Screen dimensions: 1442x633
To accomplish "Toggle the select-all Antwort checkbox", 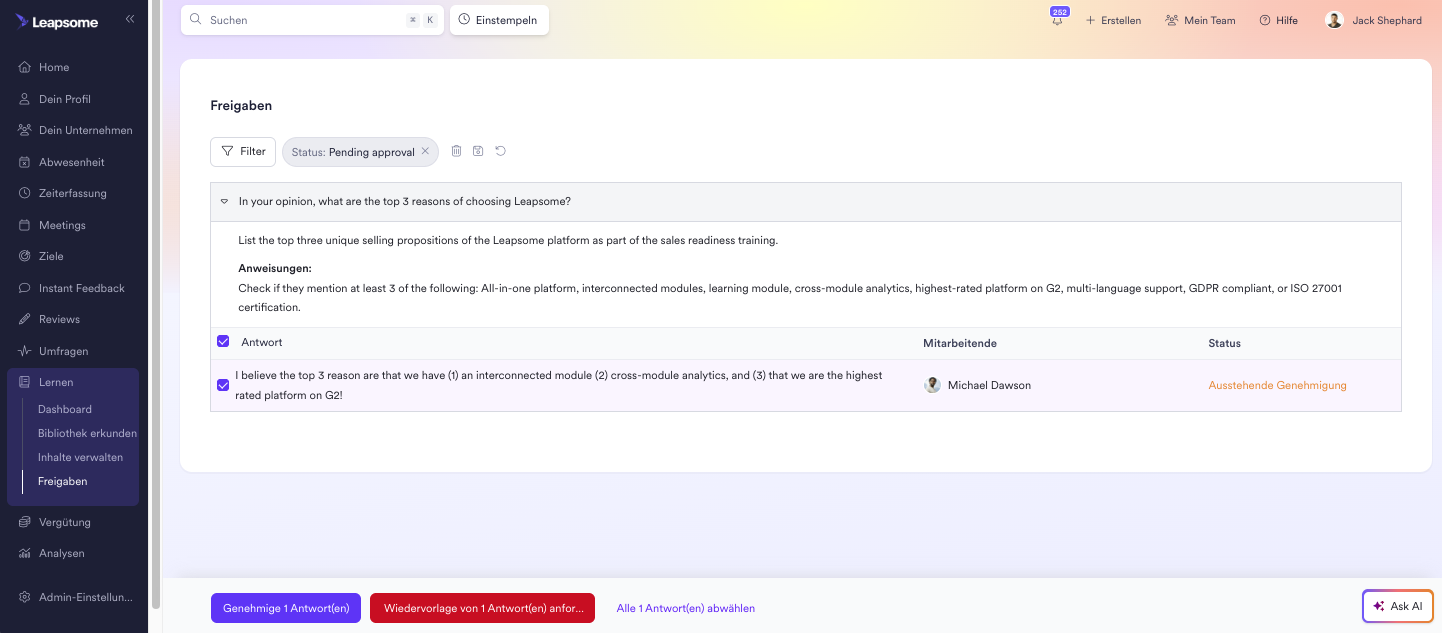I will click(223, 341).
